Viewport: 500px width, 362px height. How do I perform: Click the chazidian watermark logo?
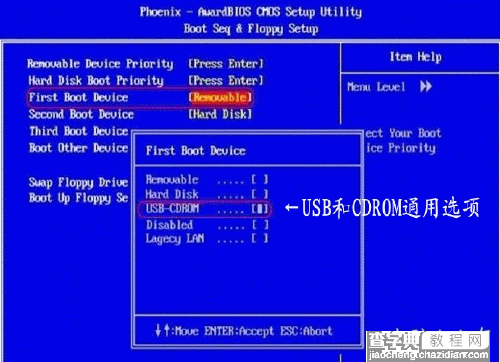click(428, 347)
